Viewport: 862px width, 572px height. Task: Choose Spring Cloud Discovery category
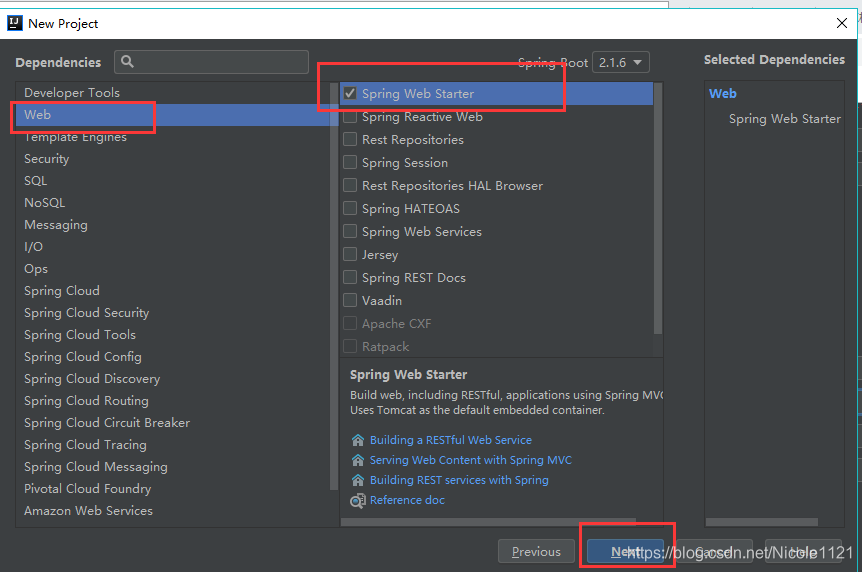(173, 379)
